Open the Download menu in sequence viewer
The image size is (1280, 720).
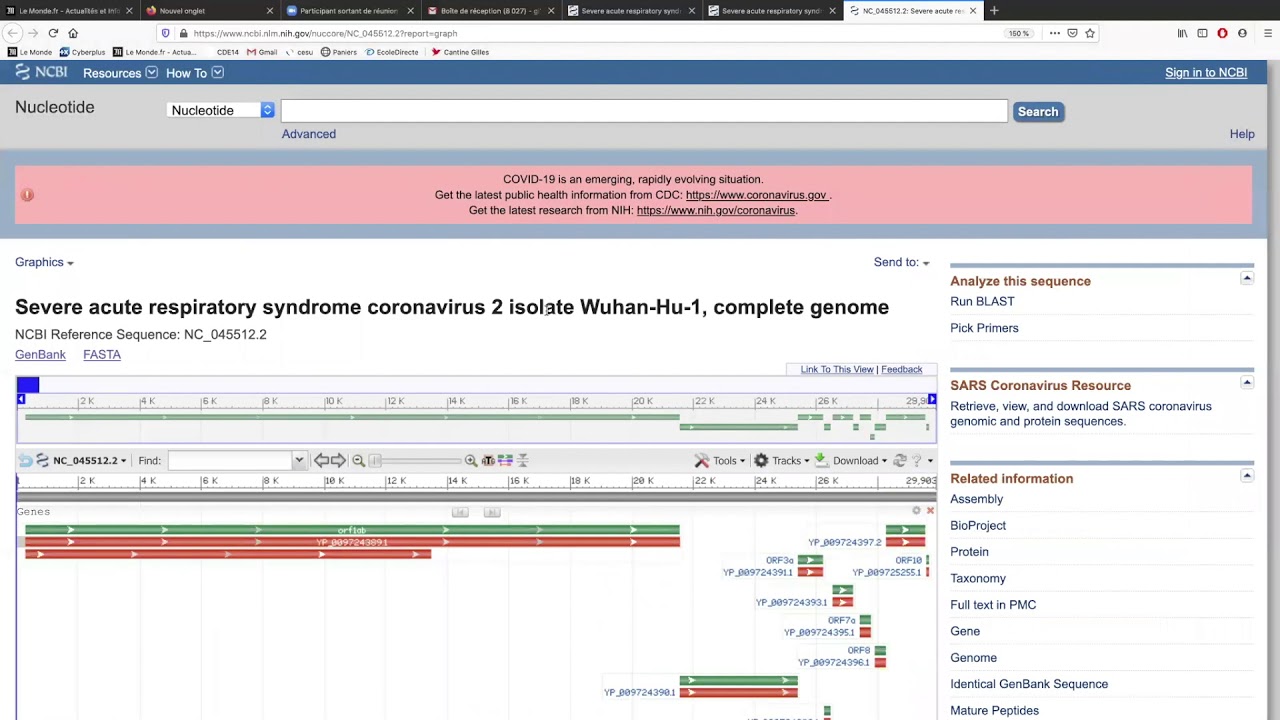point(851,460)
